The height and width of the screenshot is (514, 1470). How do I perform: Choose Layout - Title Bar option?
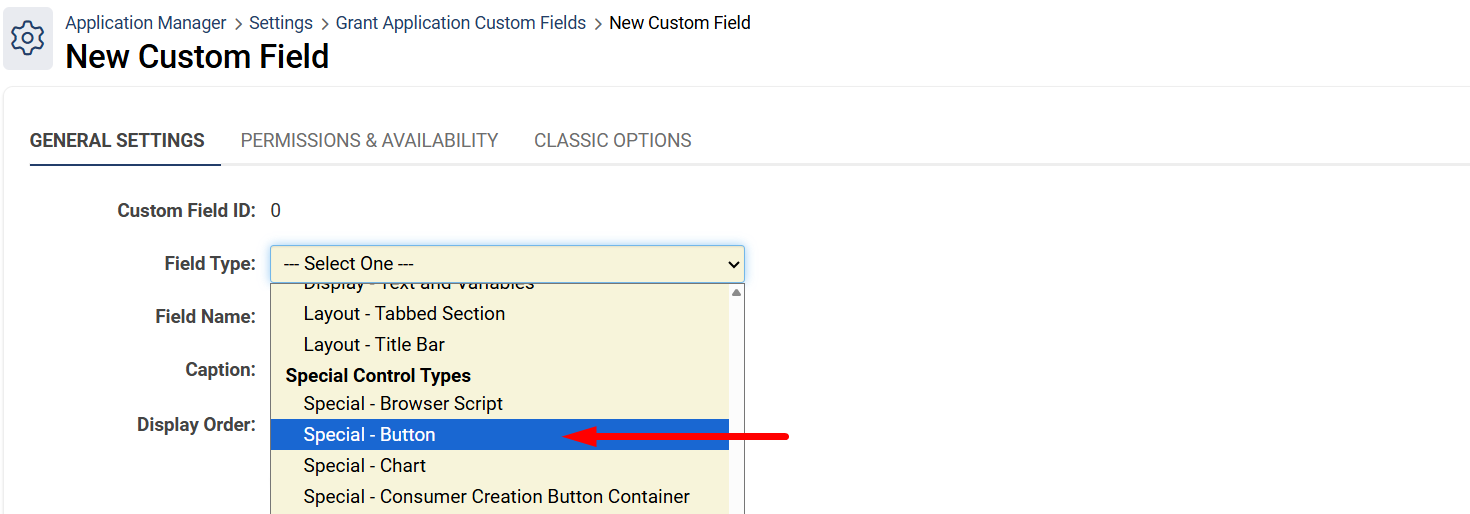click(499, 345)
